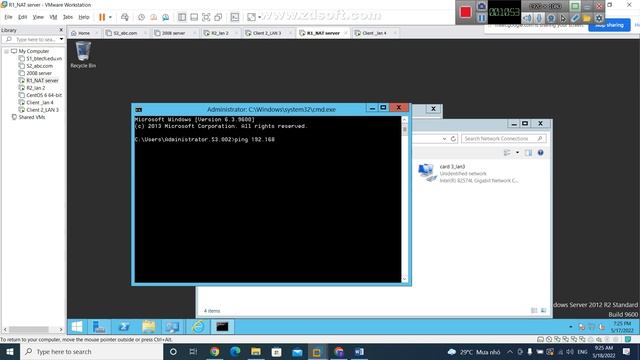Viewport: 640px width, 360px height.
Task: Open recorder pen annotation tool
Action: click(575, 18)
